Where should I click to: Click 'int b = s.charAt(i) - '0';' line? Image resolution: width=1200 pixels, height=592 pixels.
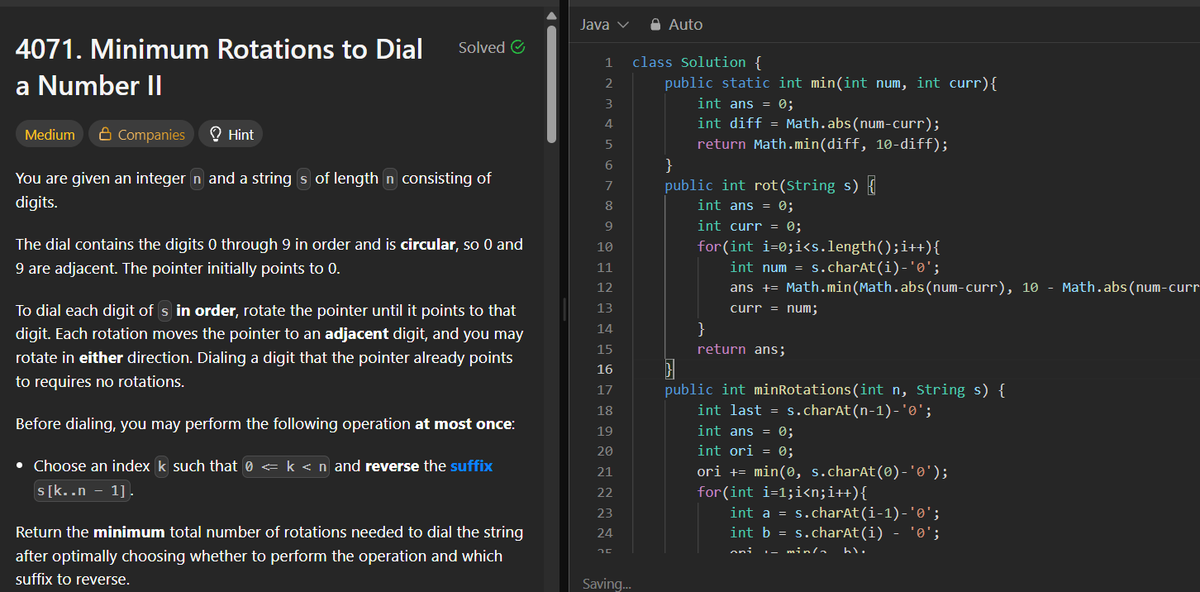pos(835,533)
